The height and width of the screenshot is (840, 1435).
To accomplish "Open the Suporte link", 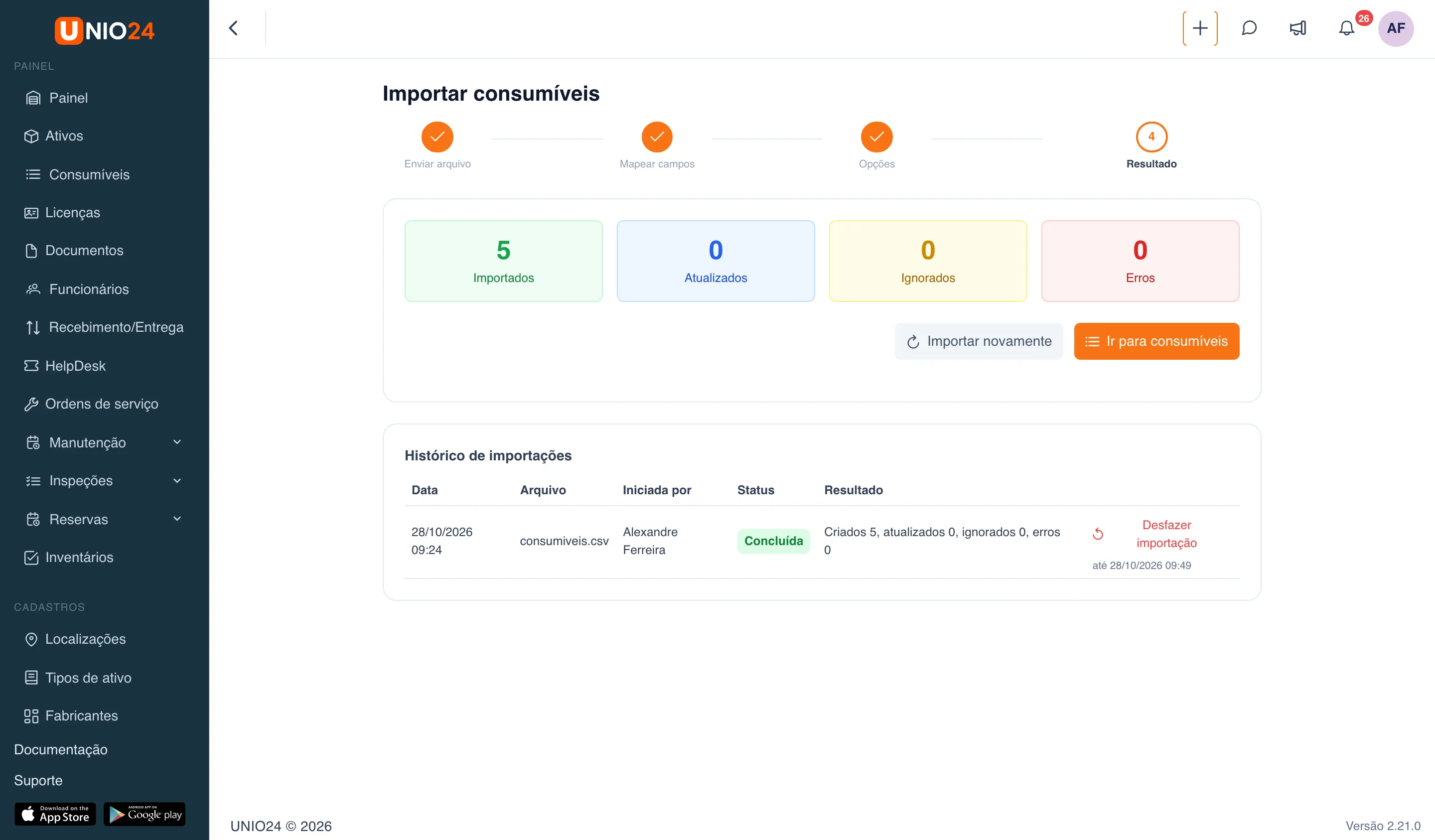I will (38, 780).
